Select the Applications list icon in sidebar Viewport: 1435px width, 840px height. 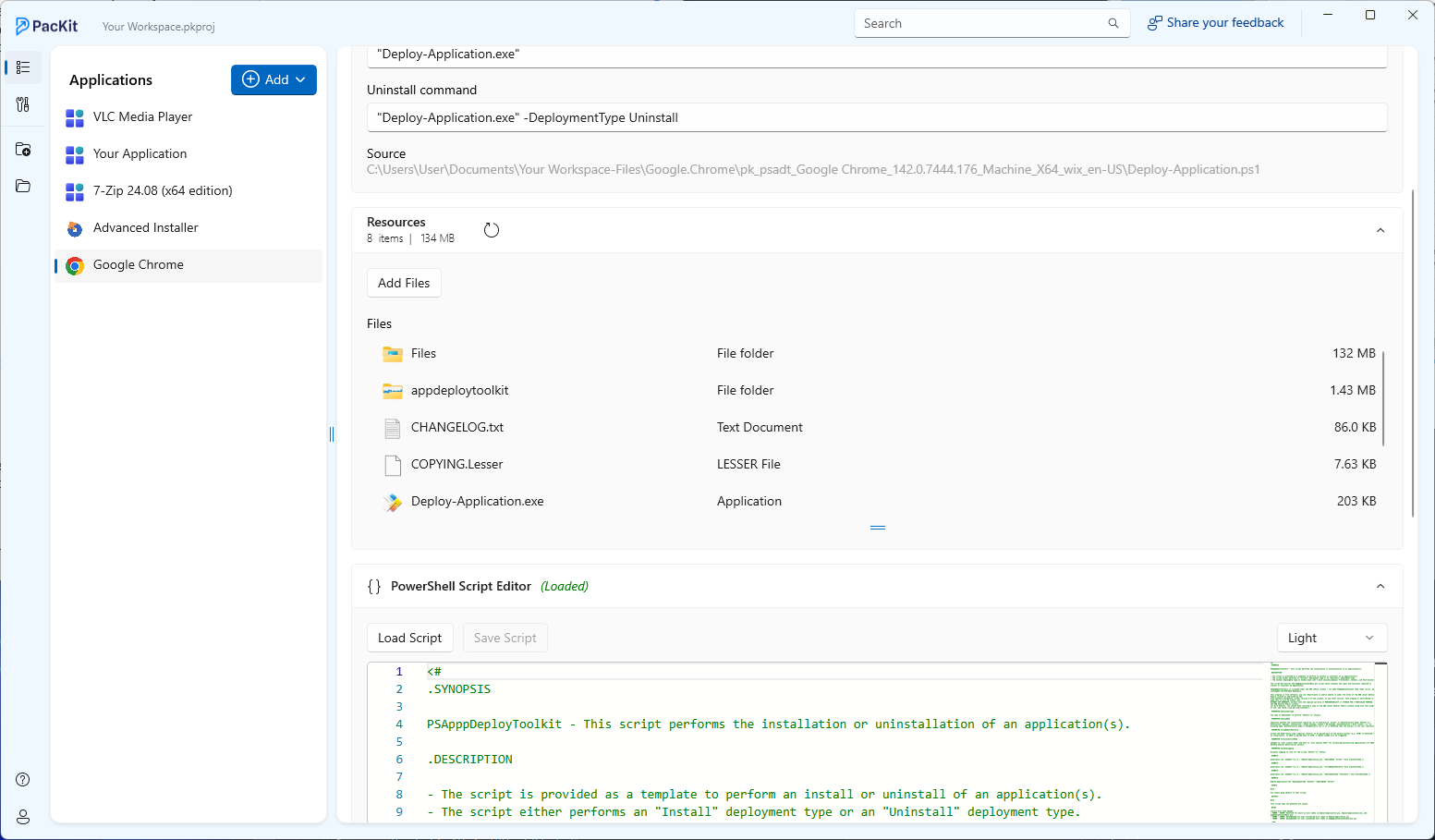pos(22,67)
